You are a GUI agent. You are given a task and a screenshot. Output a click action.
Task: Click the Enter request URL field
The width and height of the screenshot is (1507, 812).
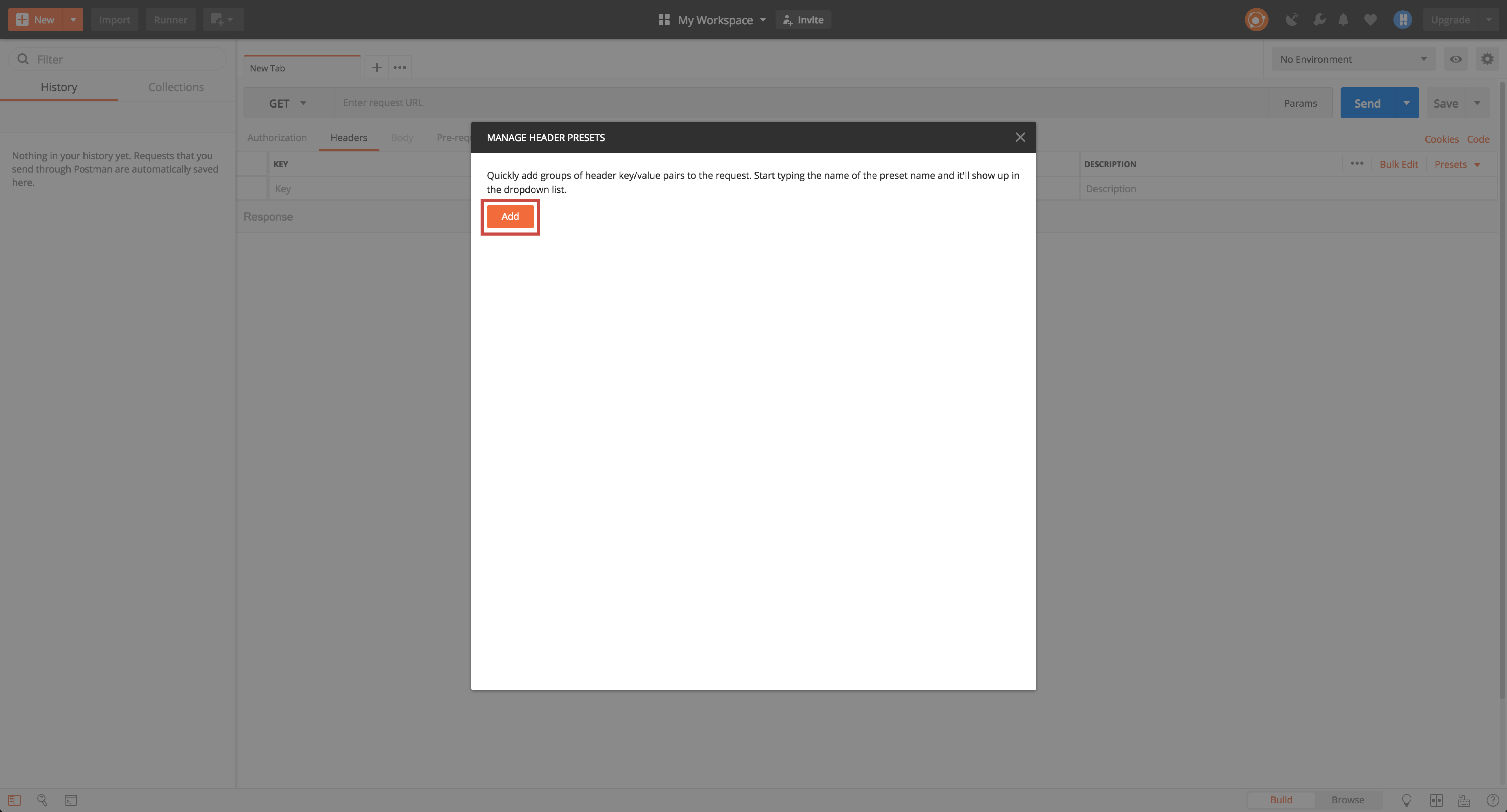pyautogui.click(x=801, y=103)
